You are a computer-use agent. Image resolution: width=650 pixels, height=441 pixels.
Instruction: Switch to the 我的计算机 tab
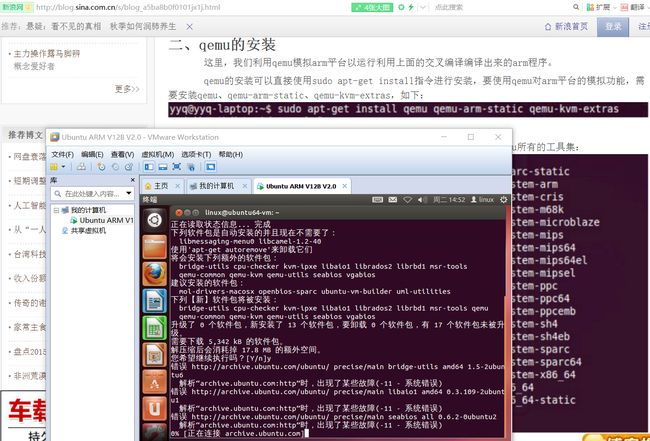pos(216,186)
